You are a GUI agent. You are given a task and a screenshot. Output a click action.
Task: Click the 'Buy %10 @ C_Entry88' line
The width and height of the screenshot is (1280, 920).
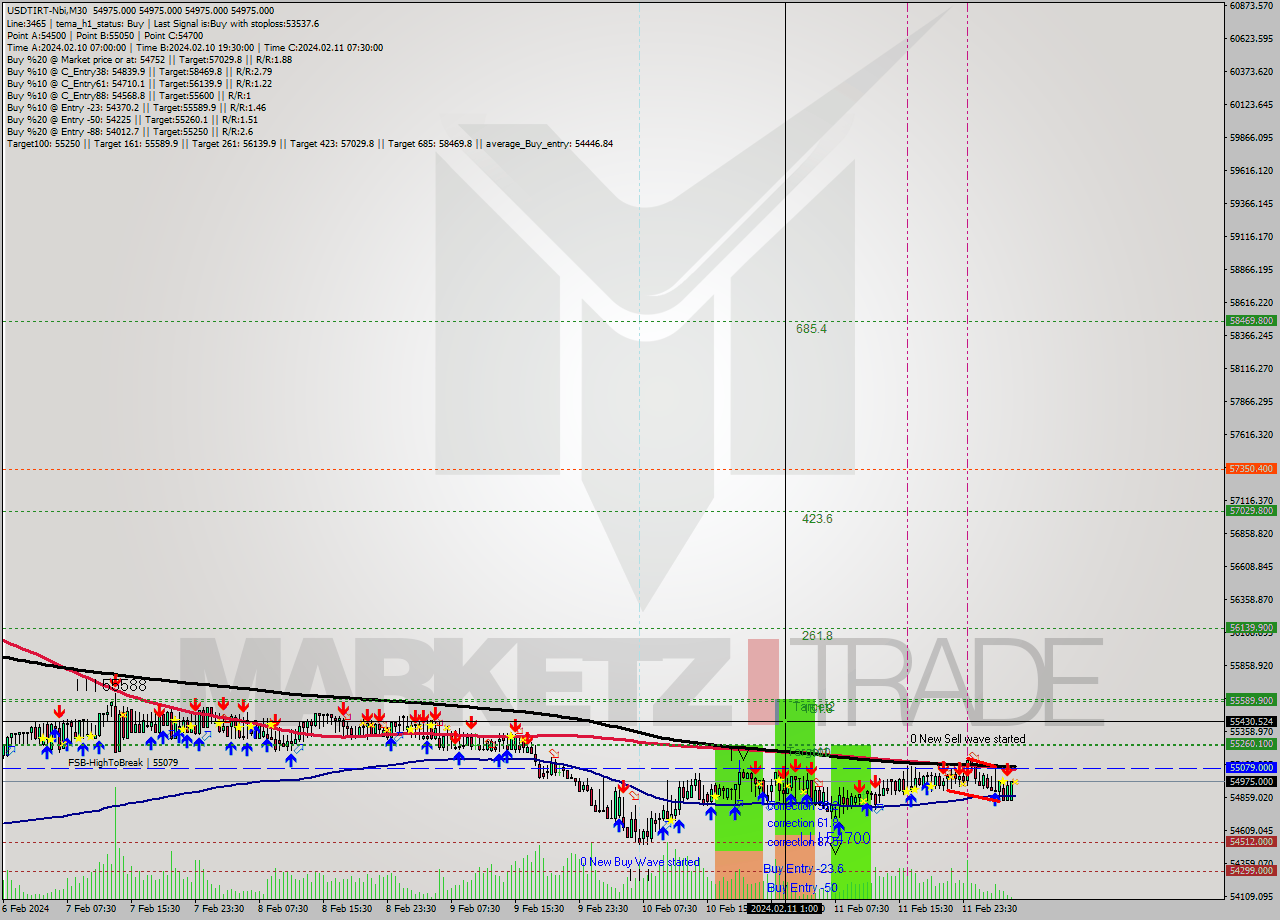[x=128, y=95]
